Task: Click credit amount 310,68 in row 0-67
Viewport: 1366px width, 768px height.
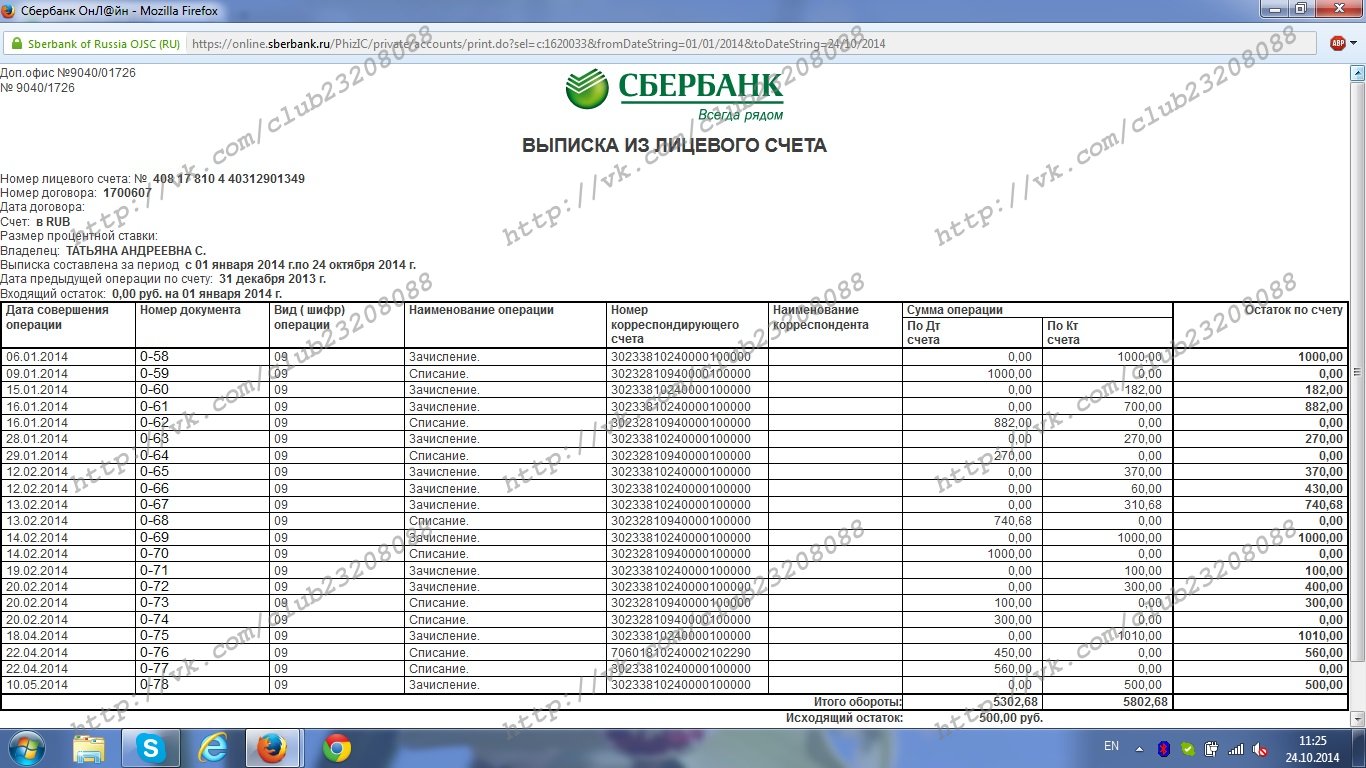Action: (x=1143, y=505)
